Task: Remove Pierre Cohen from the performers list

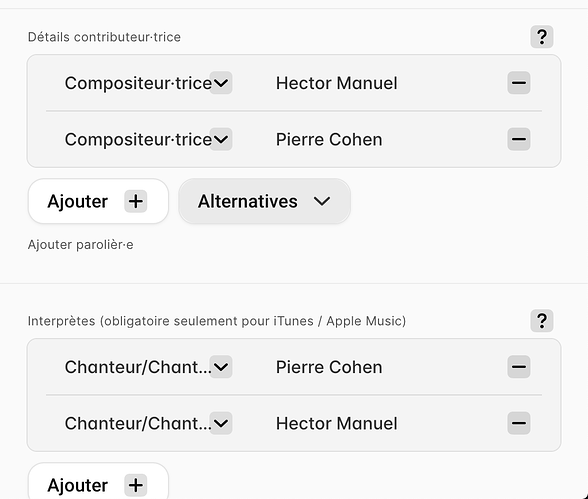Action: coord(519,367)
